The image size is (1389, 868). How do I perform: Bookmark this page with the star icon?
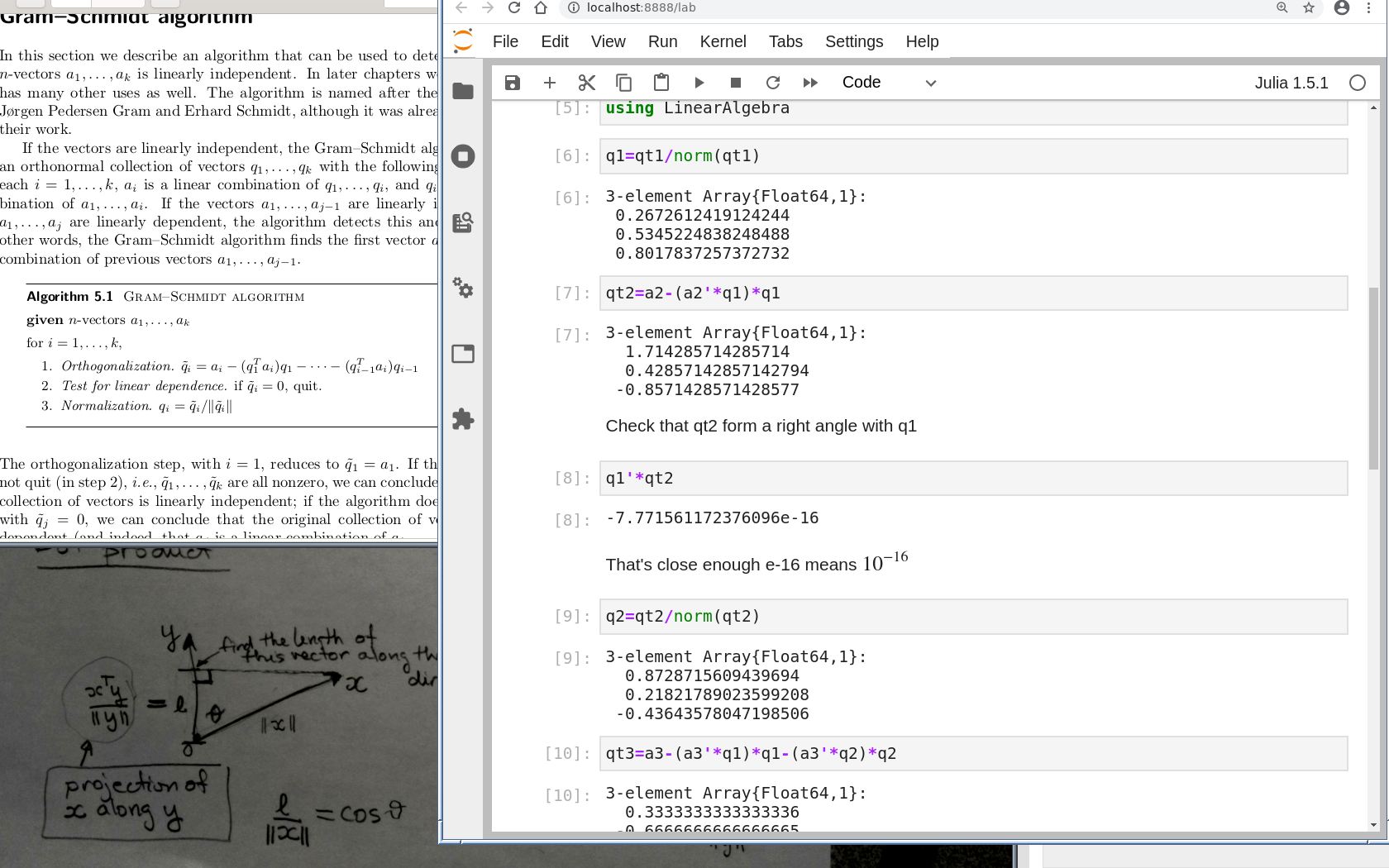(x=1309, y=8)
